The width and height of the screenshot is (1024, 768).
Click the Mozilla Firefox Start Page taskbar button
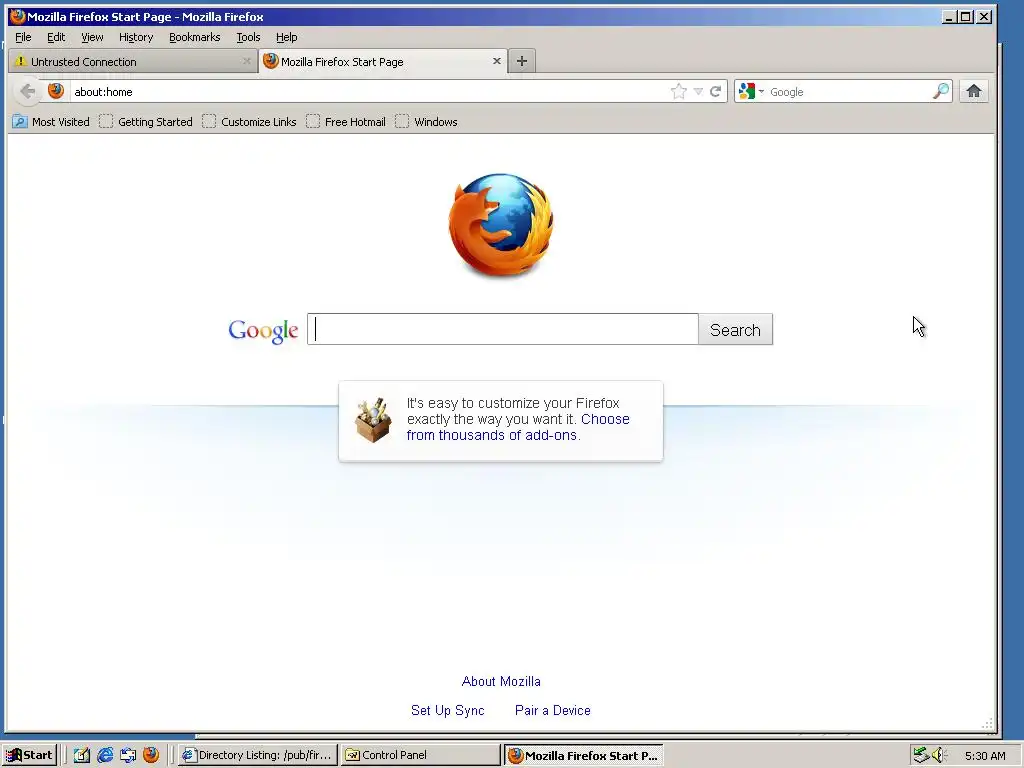(x=583, y=755)
